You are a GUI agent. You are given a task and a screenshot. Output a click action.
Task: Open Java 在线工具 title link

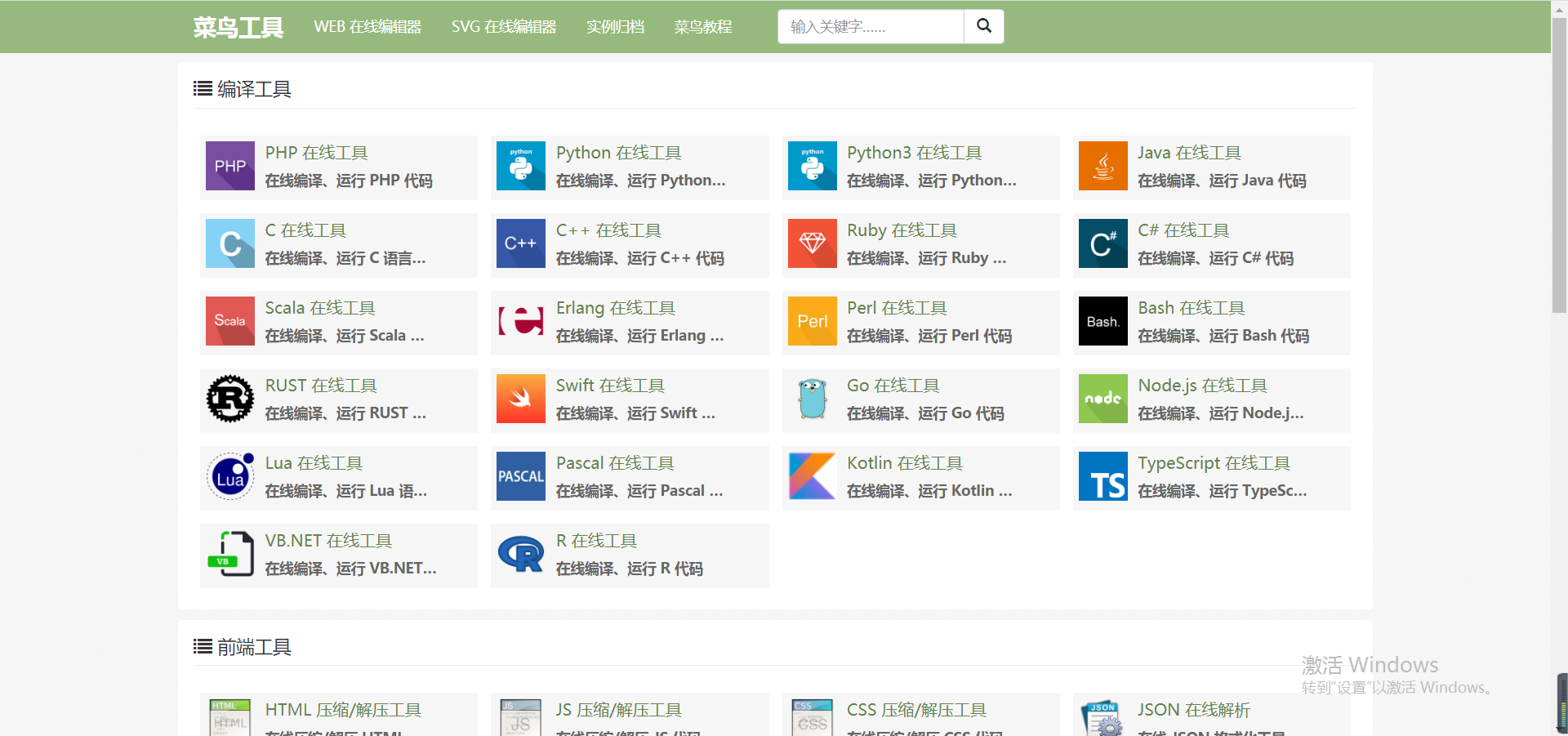pyautogui.click(x=1189, y=153)
